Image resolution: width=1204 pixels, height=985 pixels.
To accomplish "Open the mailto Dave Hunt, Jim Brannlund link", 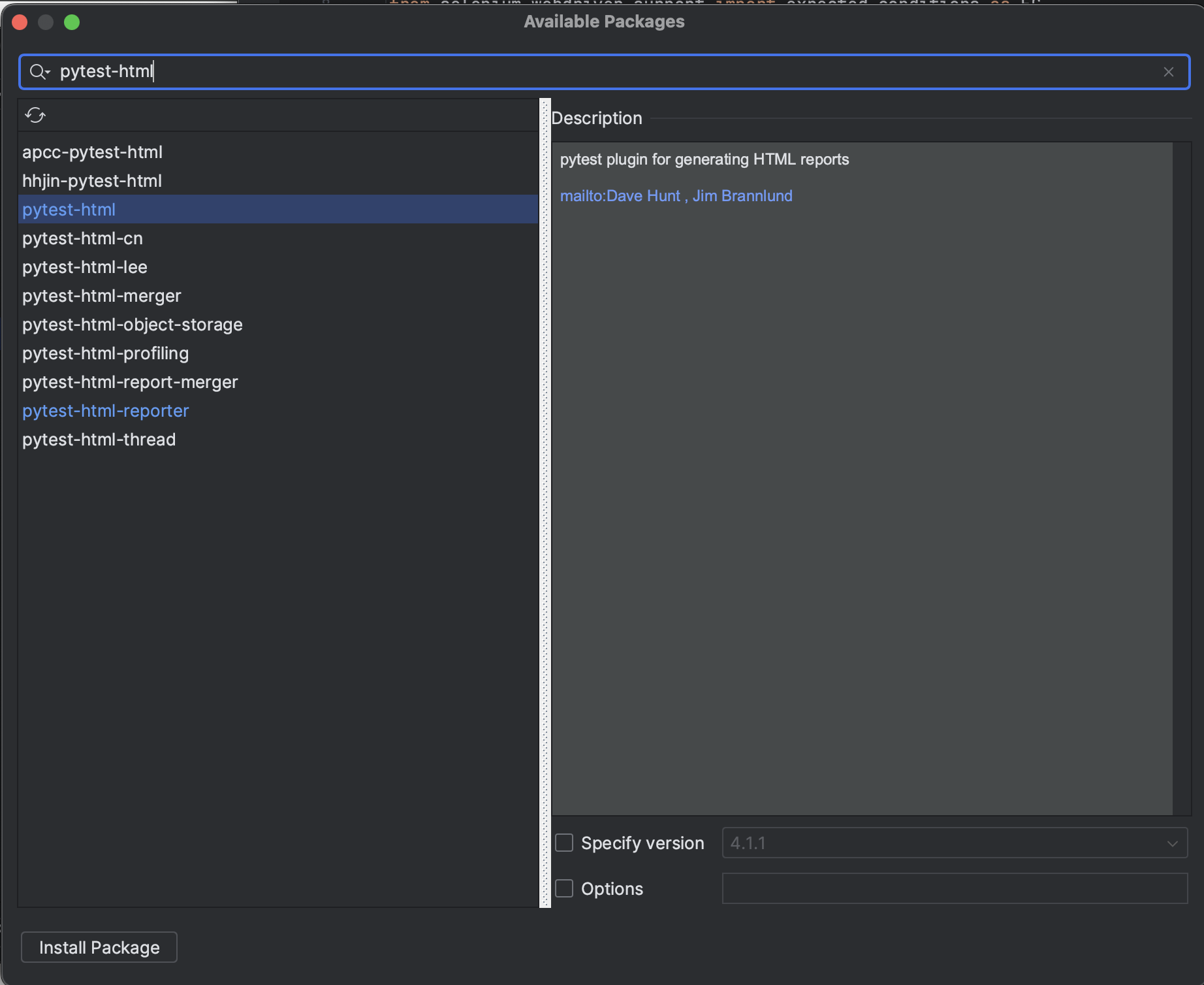I will click(676, 196).
